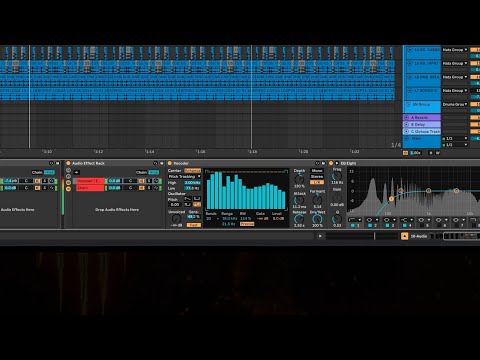Click the Fast button under Unvoiced
This screenshot has width=480, height=360.
coord(194,225)
